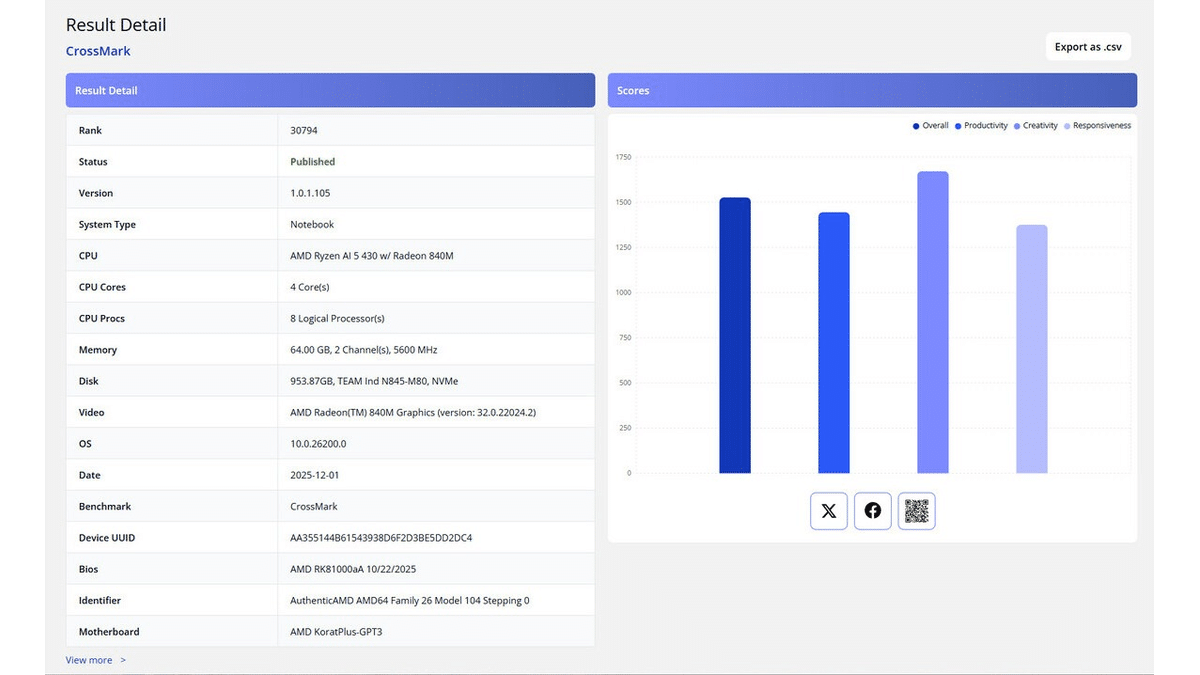Viewport: 1200px width, 675px height.
Task: Click the Responsiveness legend color dot
Action: click(1067, 126)
